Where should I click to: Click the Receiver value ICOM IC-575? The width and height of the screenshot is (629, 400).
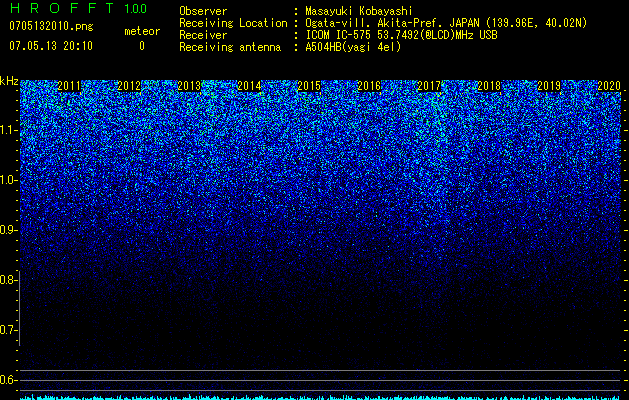pyautogui.click(x=340, y=35)
